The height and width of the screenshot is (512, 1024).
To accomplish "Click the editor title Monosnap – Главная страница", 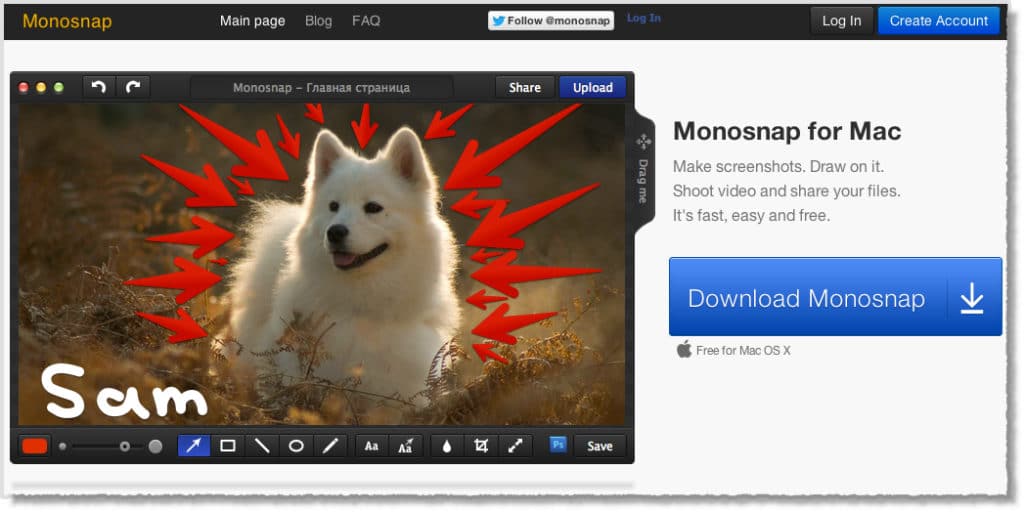I will 321,88.
